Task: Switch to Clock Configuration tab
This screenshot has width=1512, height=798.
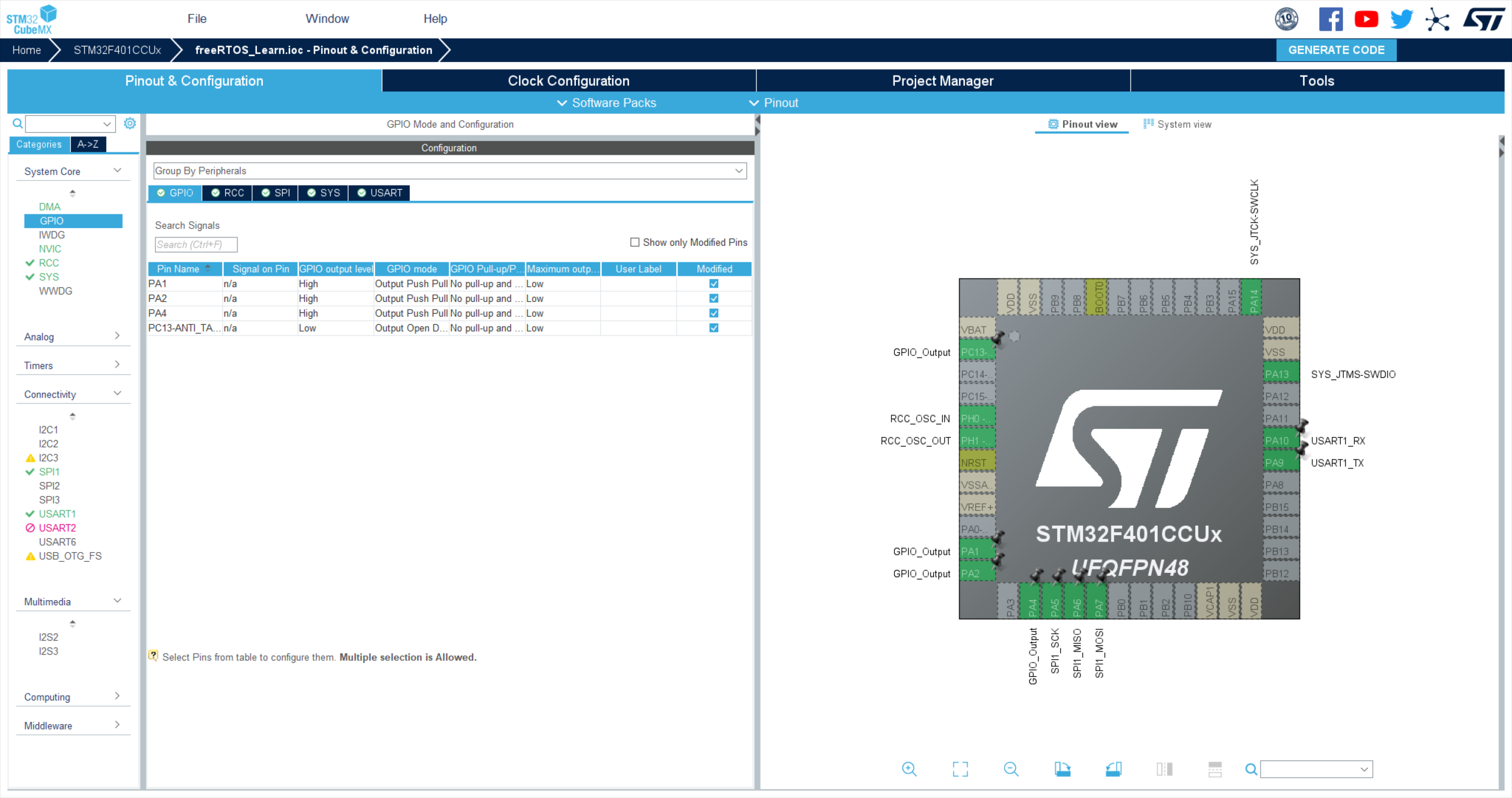Action: coord(569,81)
